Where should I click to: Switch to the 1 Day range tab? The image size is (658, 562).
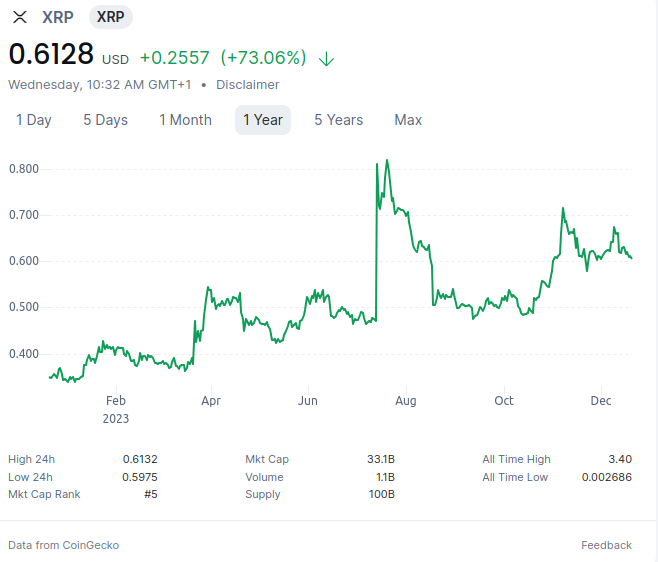tap(34, 120)
